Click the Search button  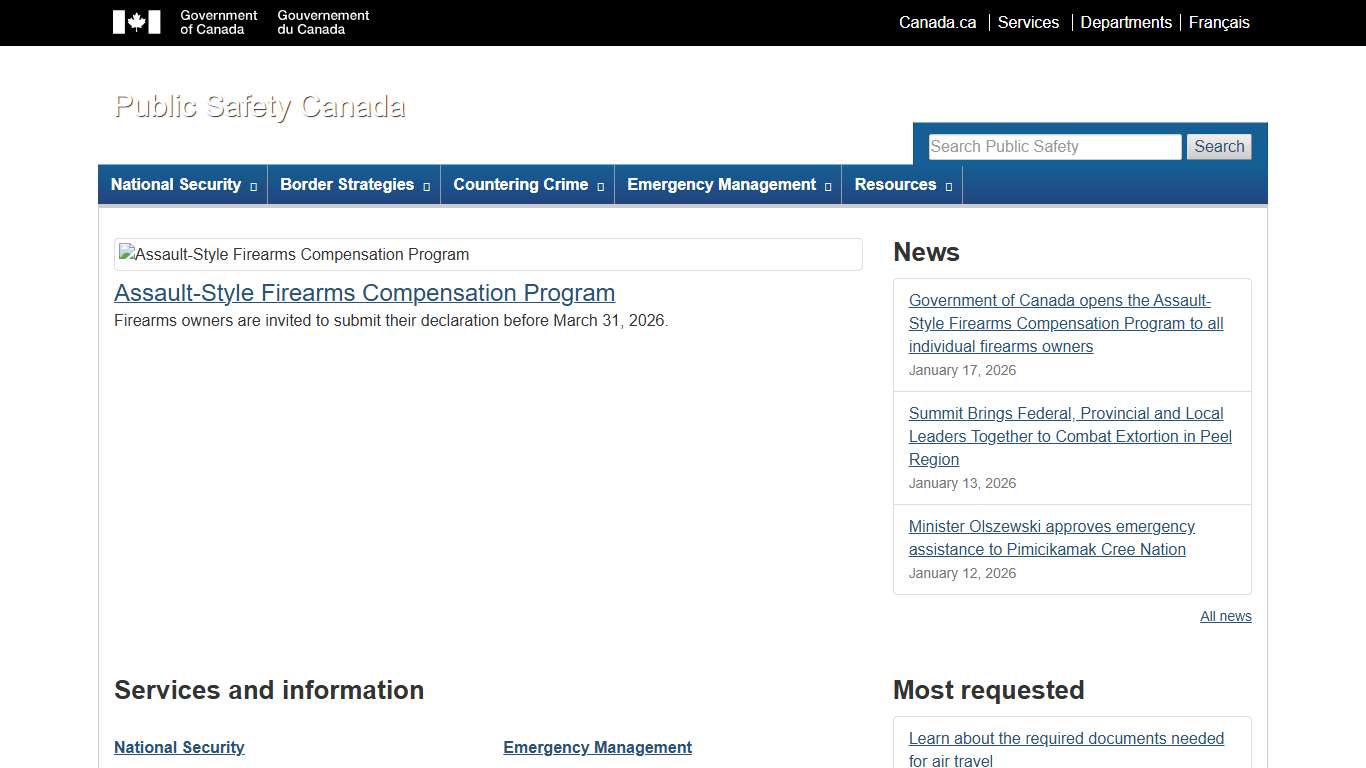1219,147
